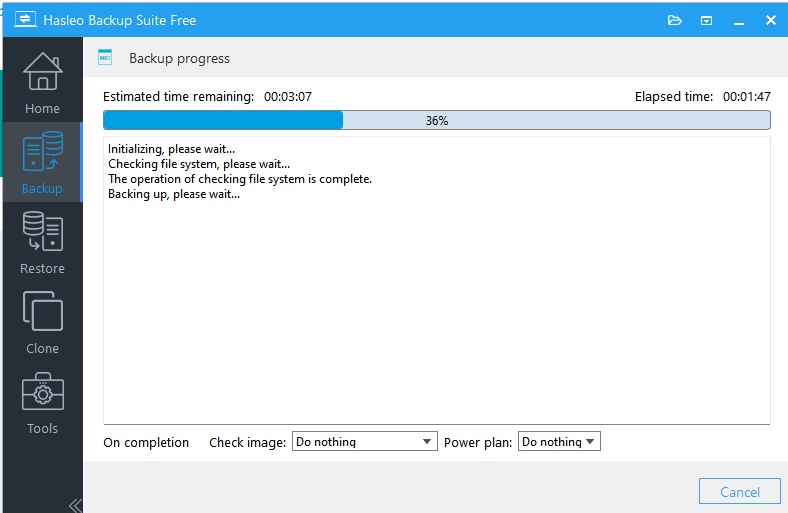Open the title bar dropdown menu icon
The image size is (788, 513).
pyautogui.click(x=706, y=21)
